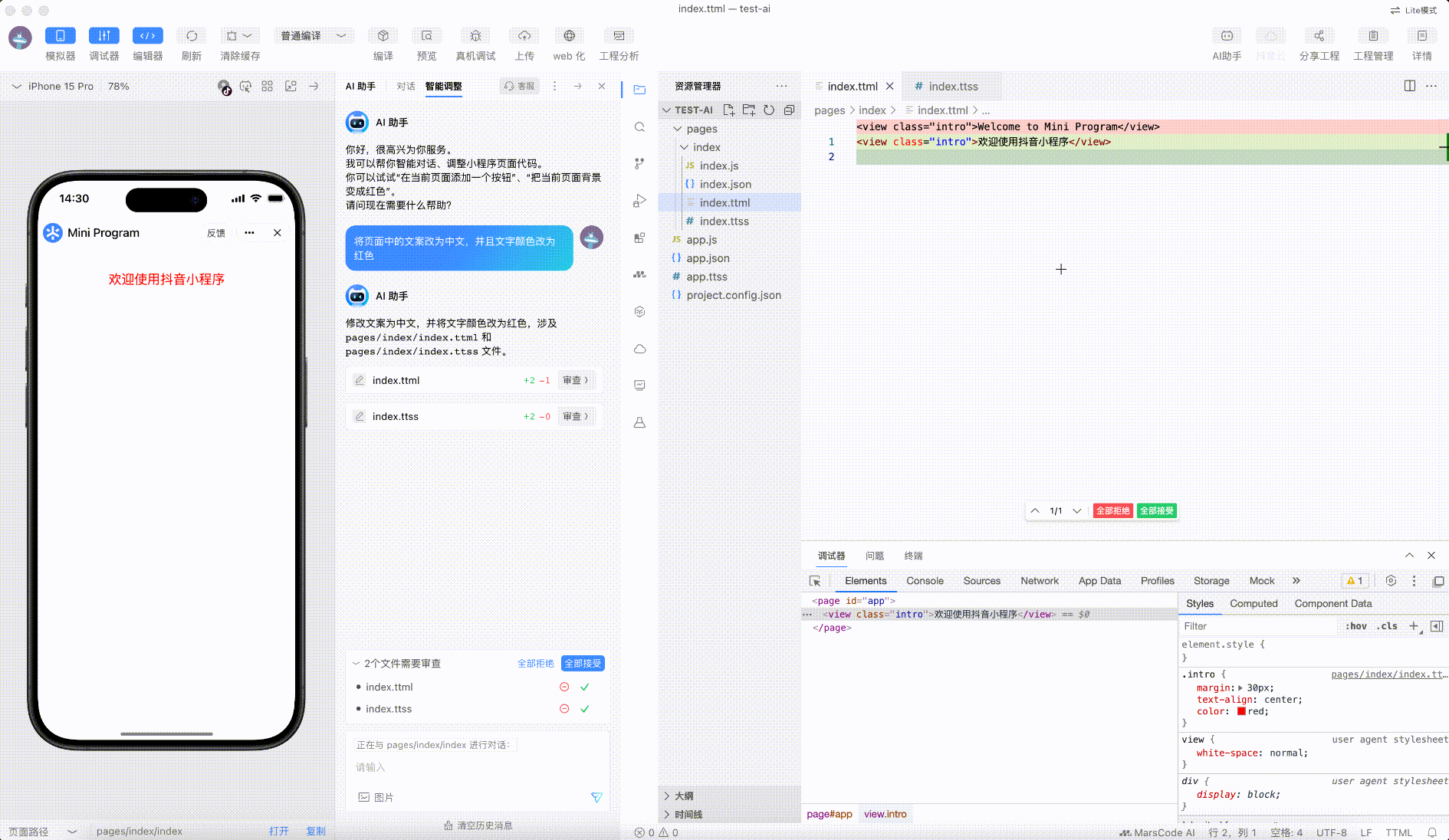
Task: Click red 全部拒绝 in the editor
Action: pyautogui.click(x=1112, y=511)
